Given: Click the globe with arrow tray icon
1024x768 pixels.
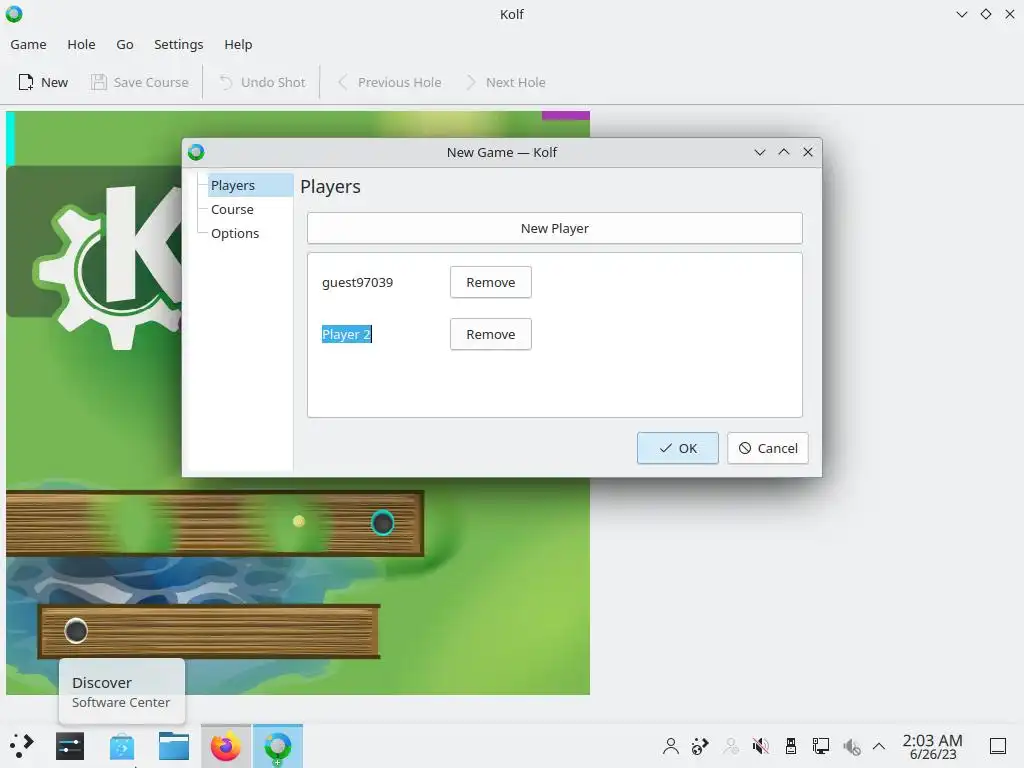Looking at the screenshot, I should 700,746.
